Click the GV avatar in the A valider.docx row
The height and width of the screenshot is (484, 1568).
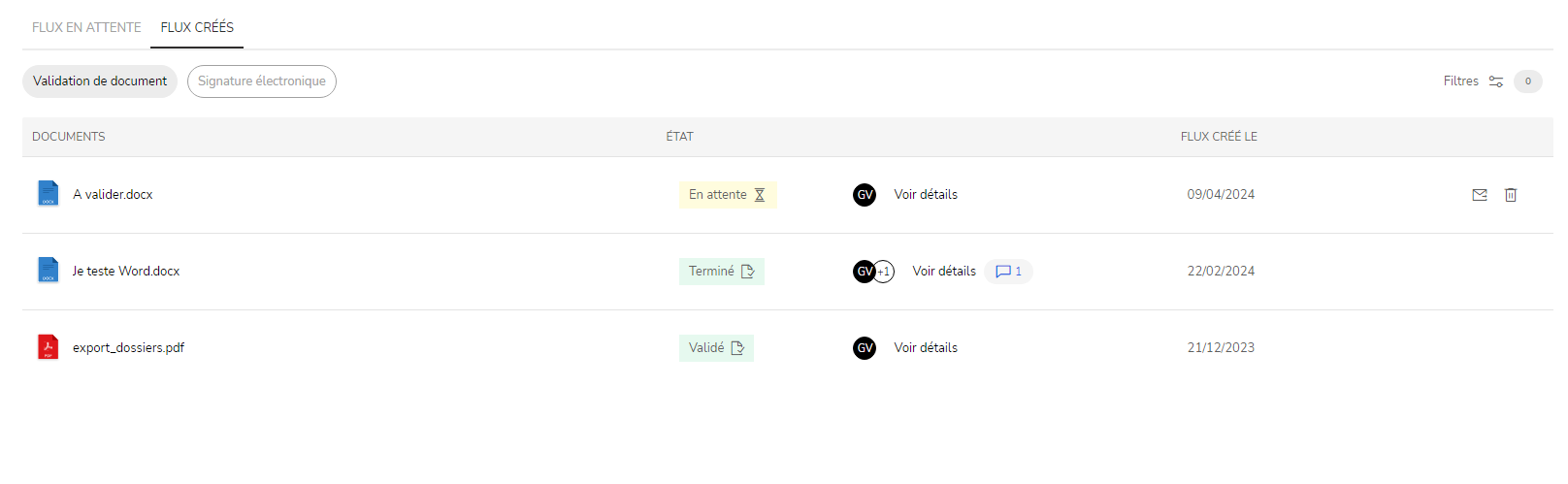[865, 195]
